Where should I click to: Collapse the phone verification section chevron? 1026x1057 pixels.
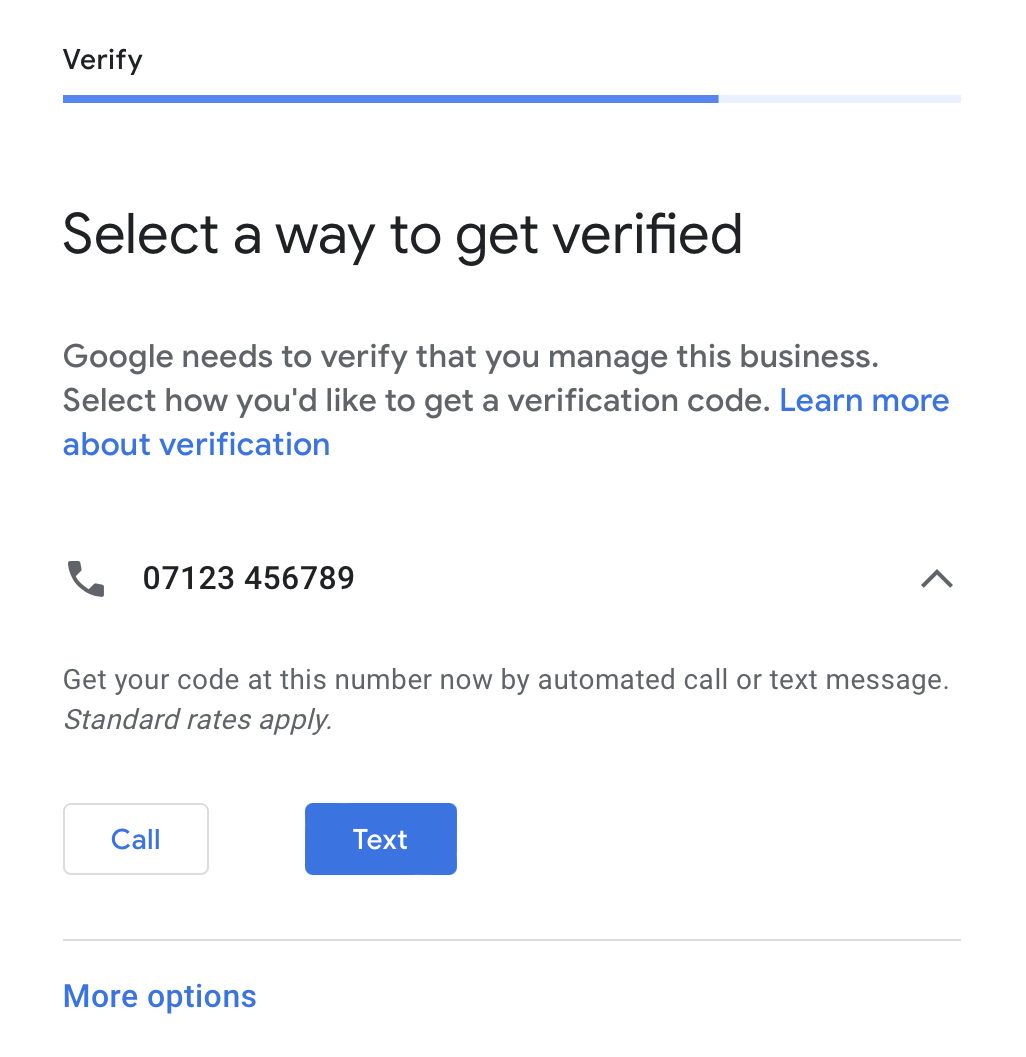pyautogui.click(x=936, y=578)
